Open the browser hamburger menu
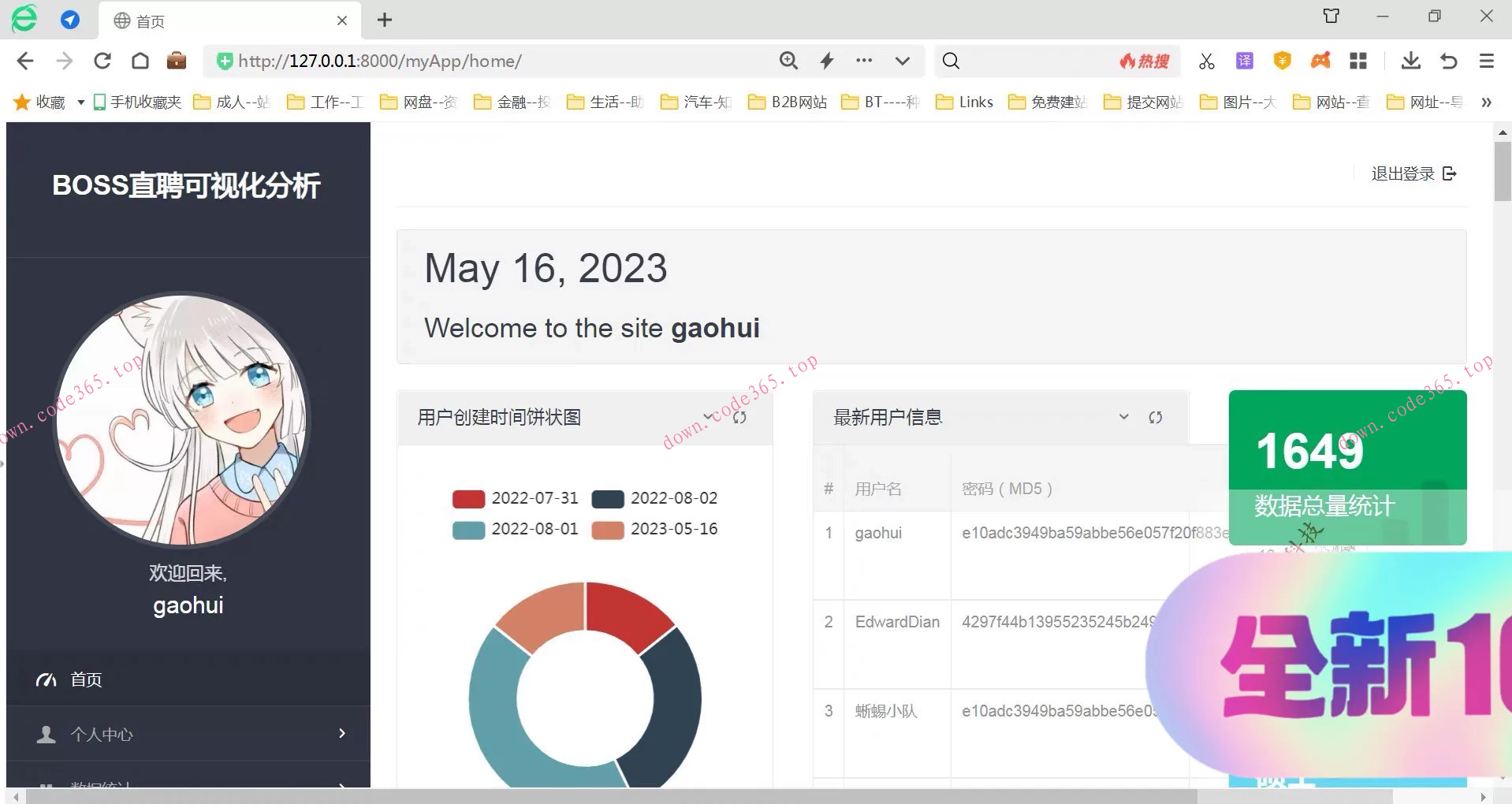Screen dimensions: 1512x804 [x=1487, y=61]
